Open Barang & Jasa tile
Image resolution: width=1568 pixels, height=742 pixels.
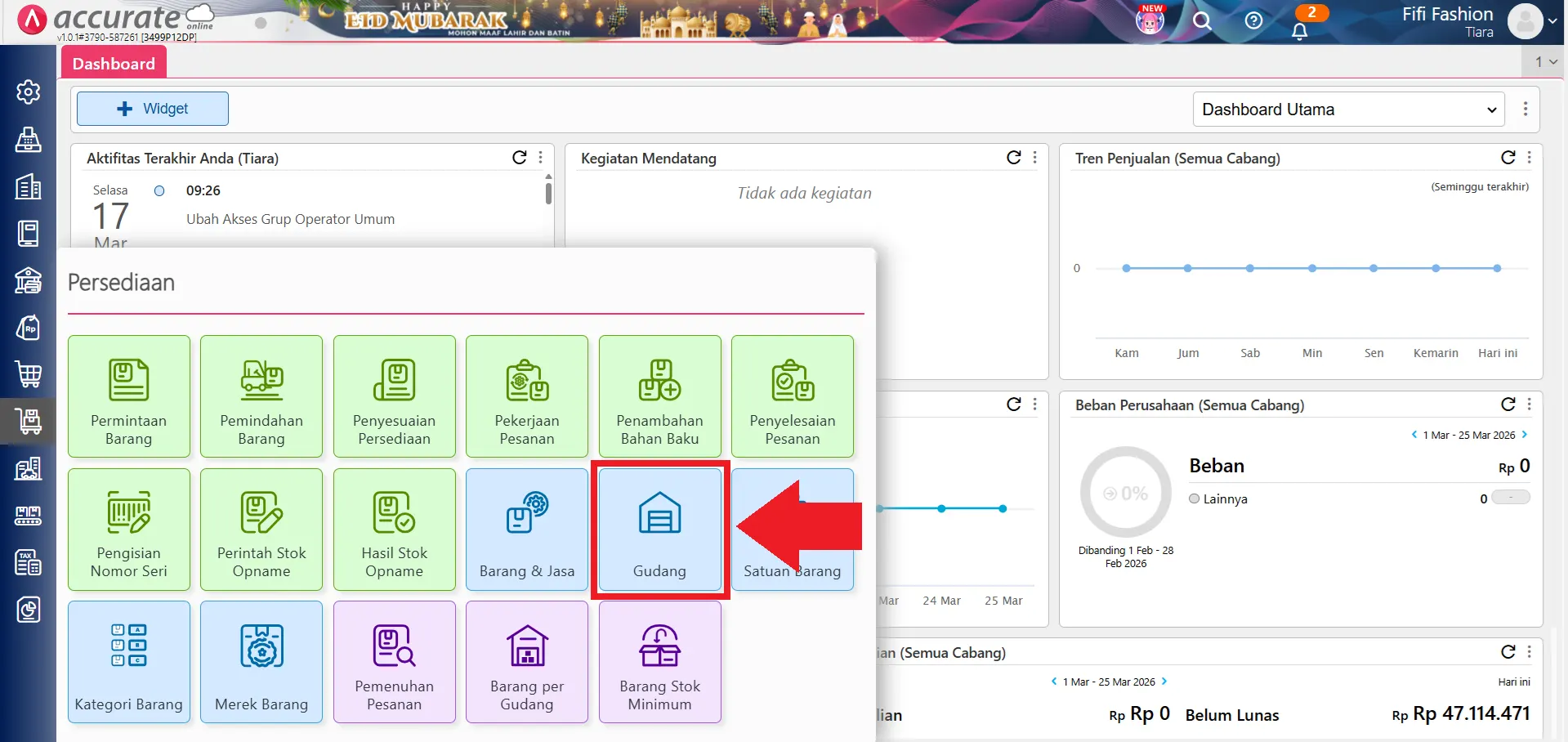point(526,530)
